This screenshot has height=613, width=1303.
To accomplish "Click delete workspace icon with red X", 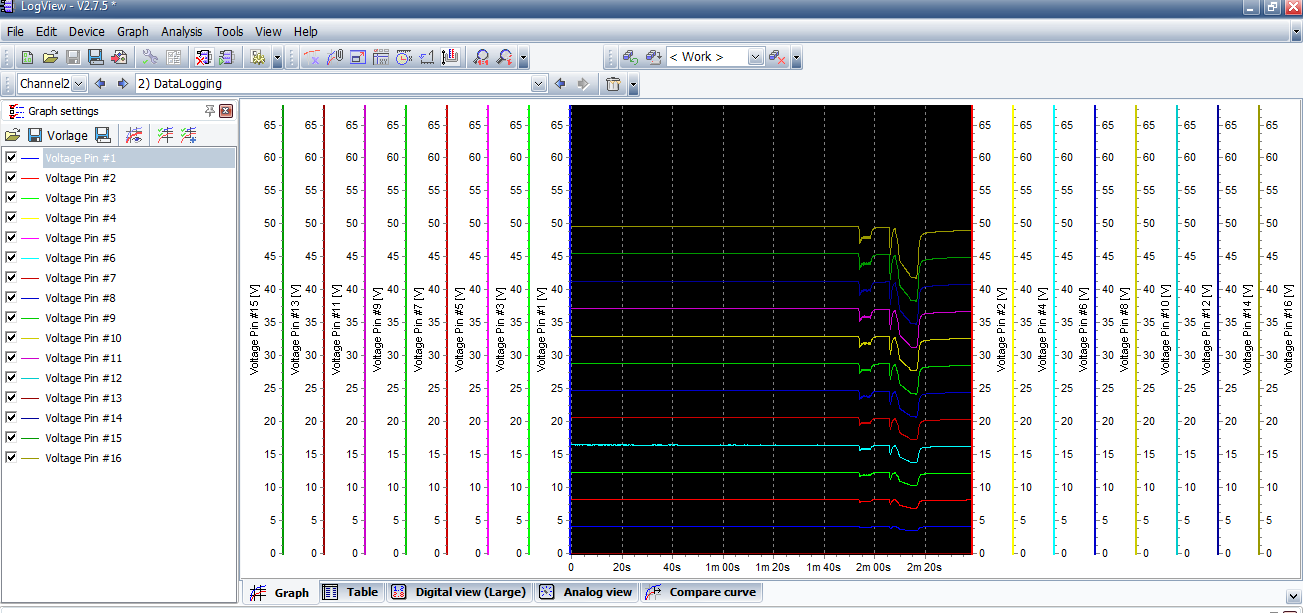I will pyautogui.click(x=776, y=57).
